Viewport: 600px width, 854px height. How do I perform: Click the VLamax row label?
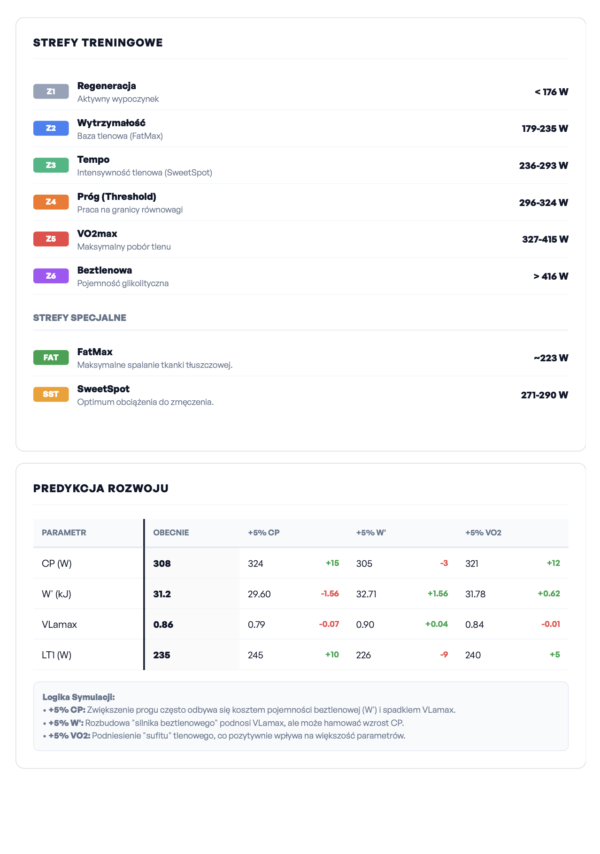coord(59,625)
